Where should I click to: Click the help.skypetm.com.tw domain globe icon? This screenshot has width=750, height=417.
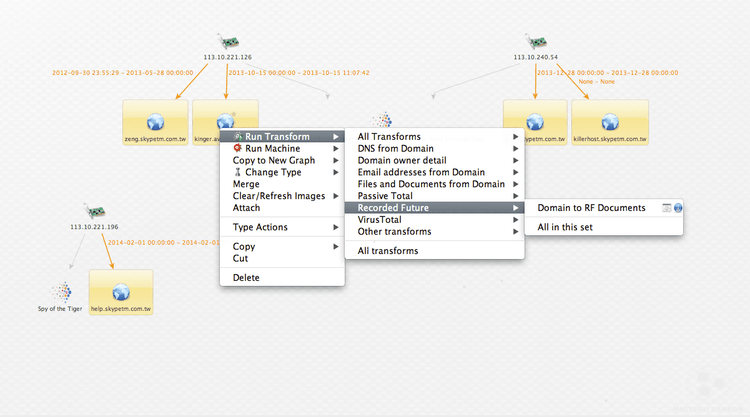(121, 292)
